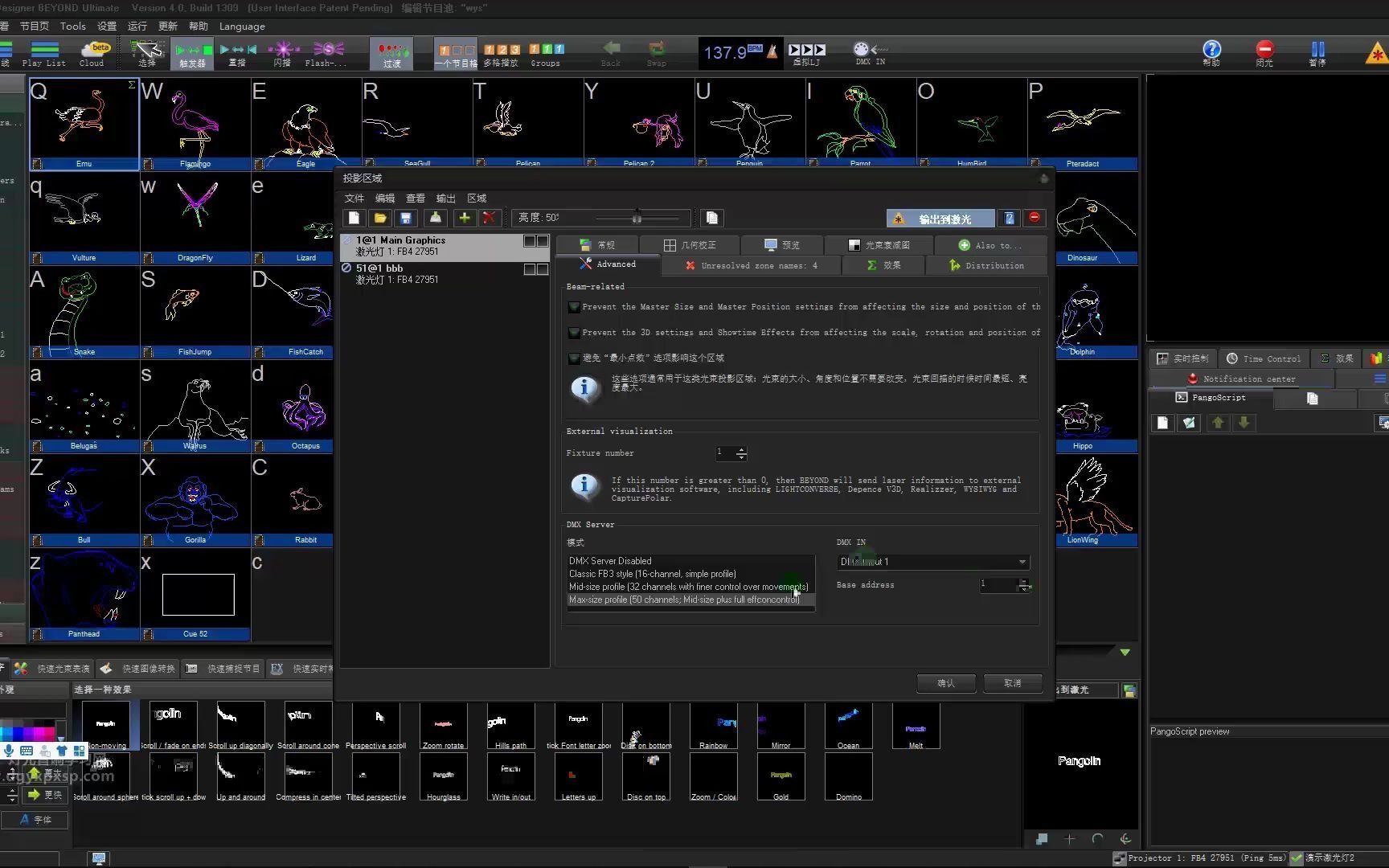Increase the Base address stepper
Viewport: 1389px width, 868px height.
[x=1024, y=581]
